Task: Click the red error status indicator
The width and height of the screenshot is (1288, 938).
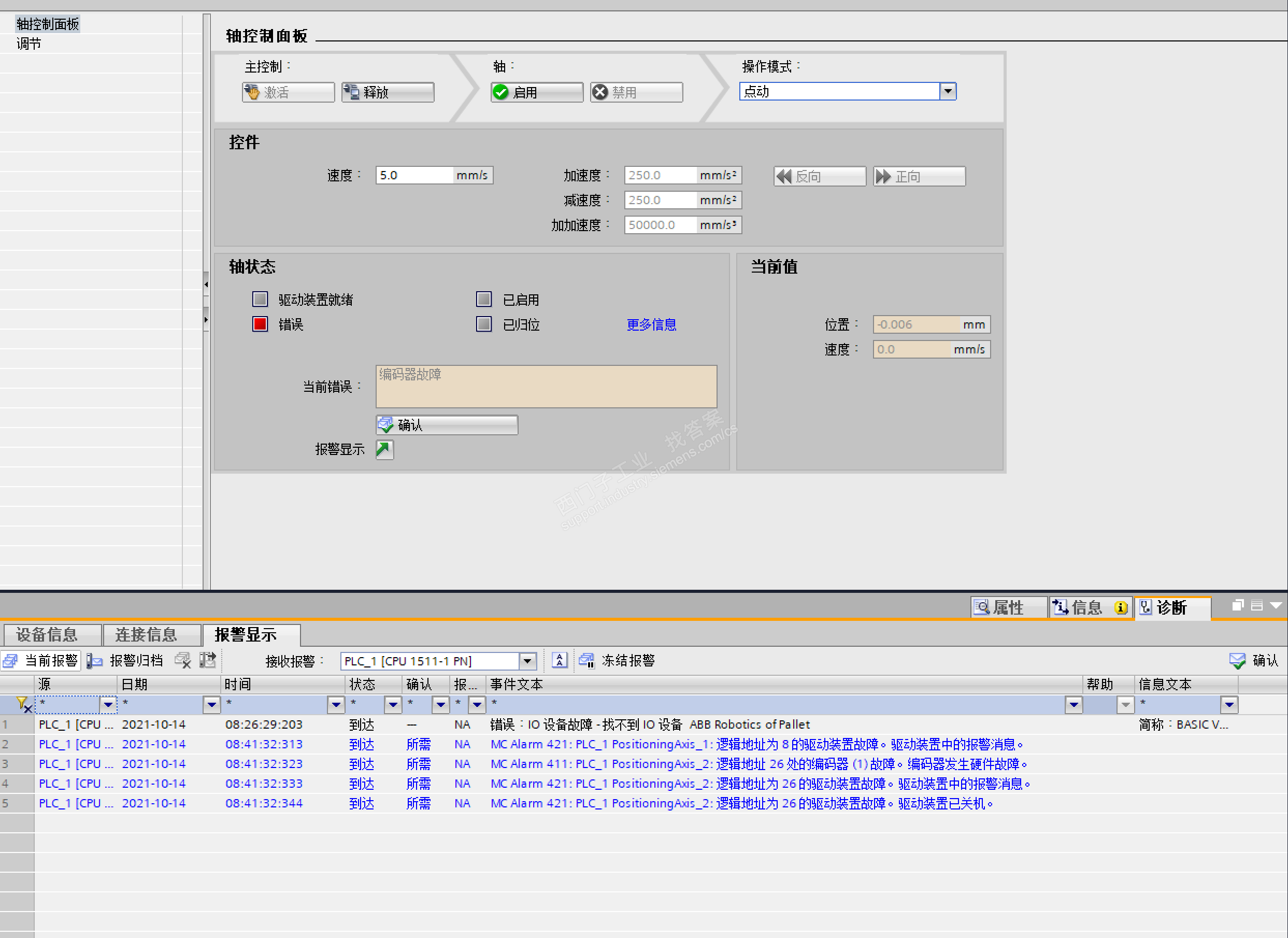Action: 260,324
